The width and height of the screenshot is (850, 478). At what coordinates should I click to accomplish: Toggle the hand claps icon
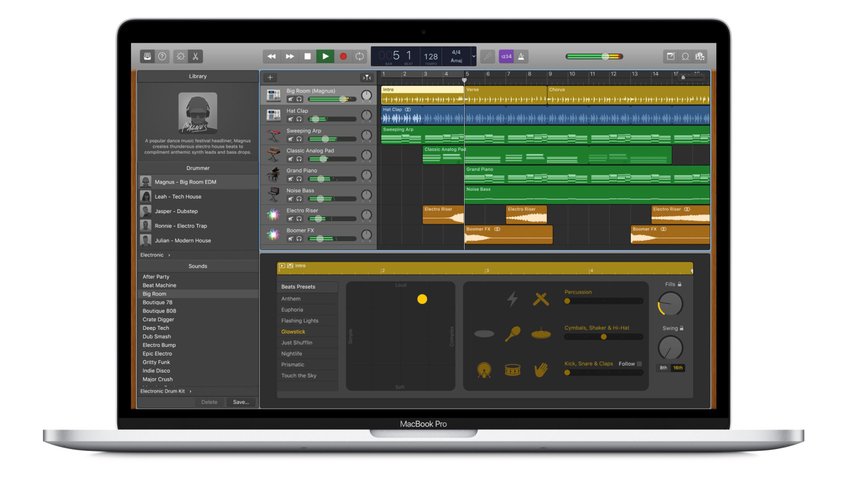pos(540,370)
